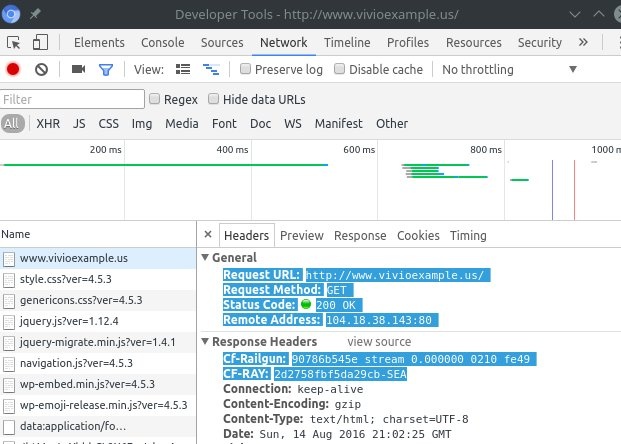Select genericons.css?ver=4.5.3 request
Viewport: 621px width, 444px height.
coord(98,300)
